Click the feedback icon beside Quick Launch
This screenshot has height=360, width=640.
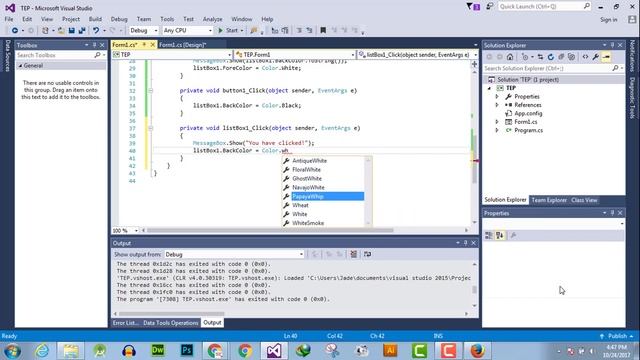click(489, 7)
